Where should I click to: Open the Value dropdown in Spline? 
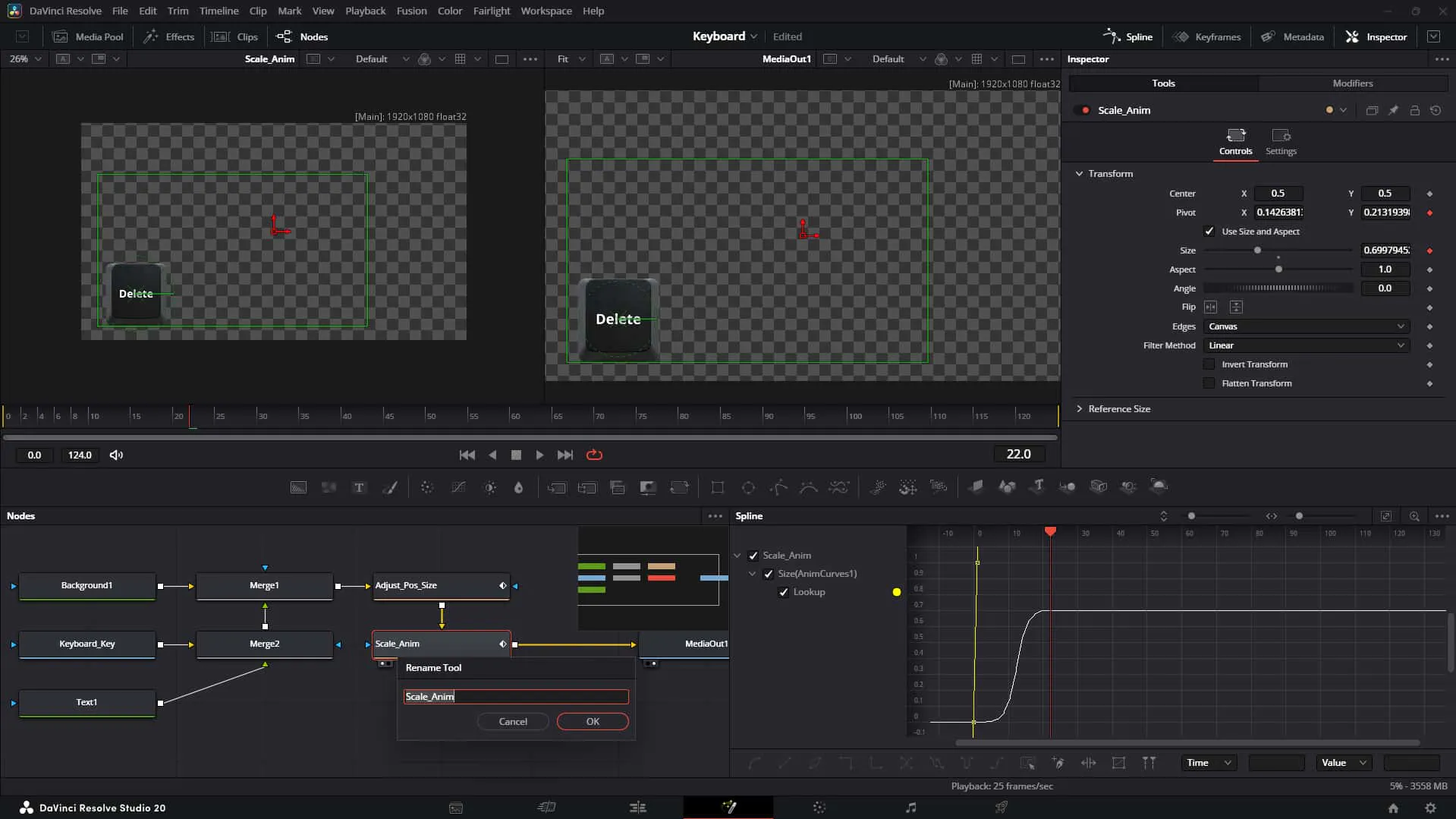coord(1344,763)
